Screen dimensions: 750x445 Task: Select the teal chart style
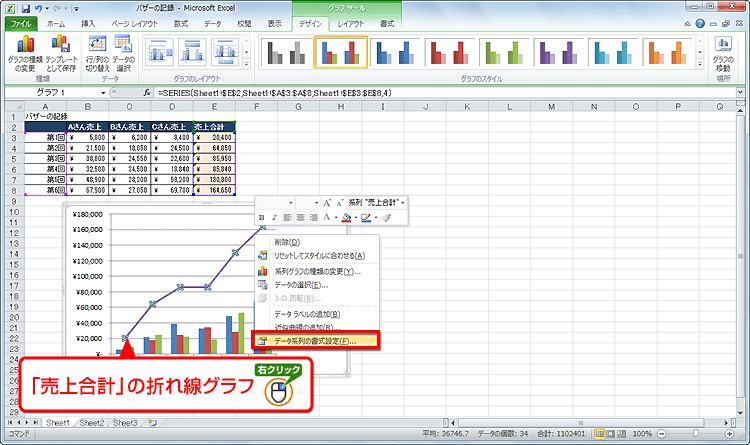click(x=613, y=52)
